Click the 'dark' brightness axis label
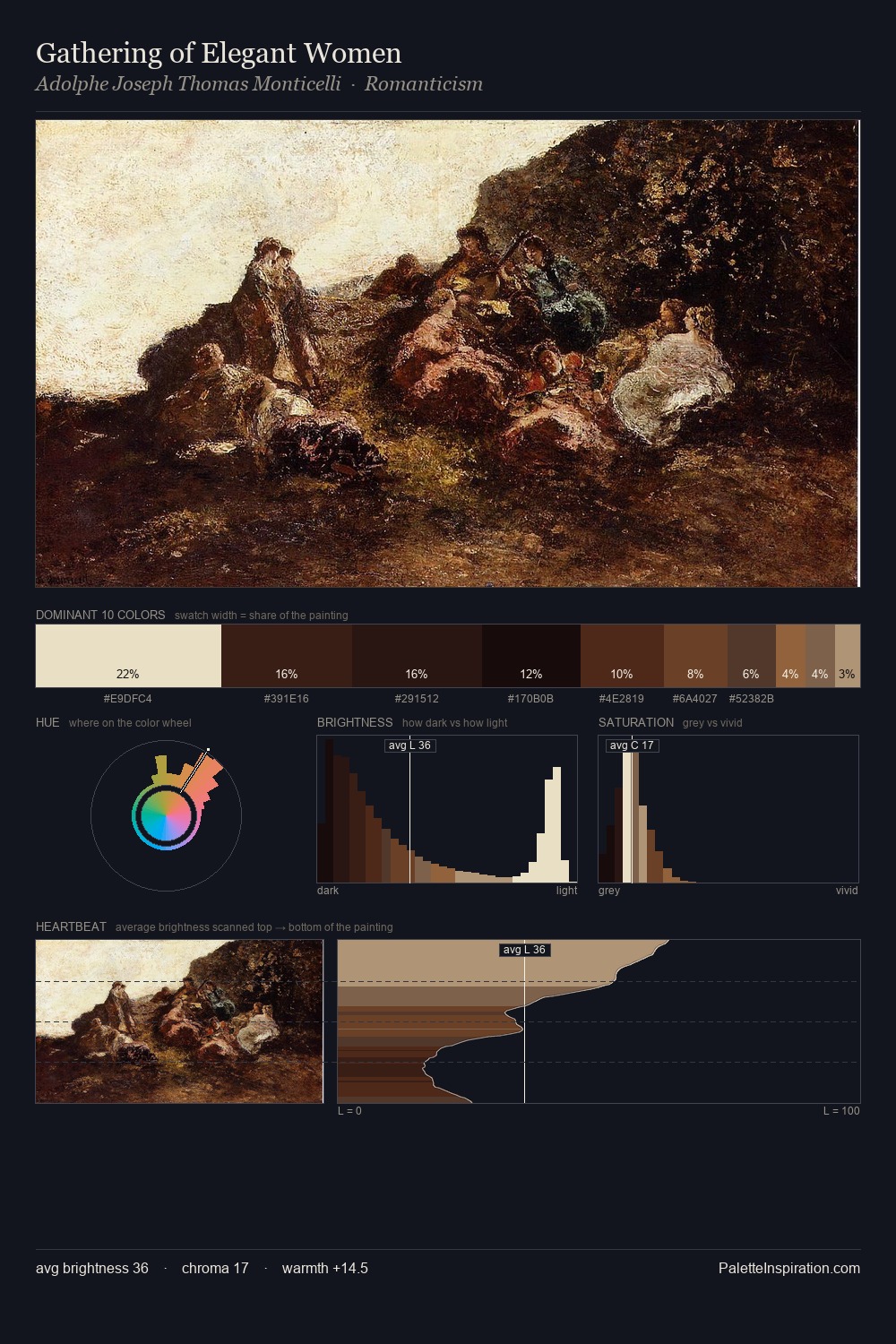This screenshot has width=896, height=1344. (328, 891)
